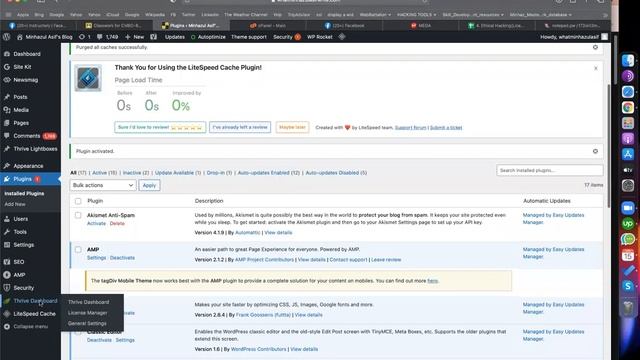This screenshot has width=640, height=360.
Task: Open Security in the sidebar
Action: [x=24, y=288]
